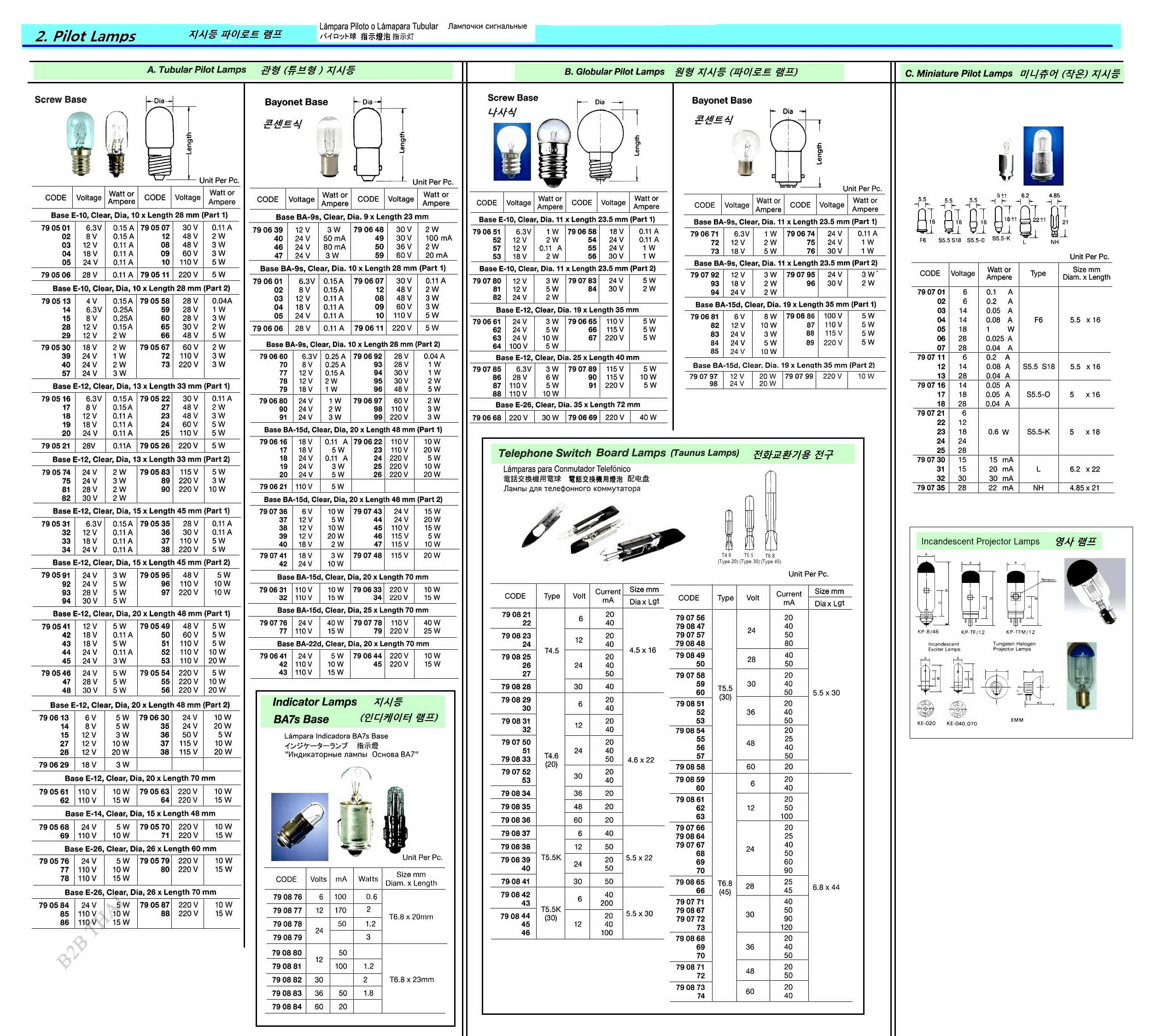Click the F6 miniature lamp outline drawing
The height and width of the screenshot is (1036, 1157).
[923, 221]
